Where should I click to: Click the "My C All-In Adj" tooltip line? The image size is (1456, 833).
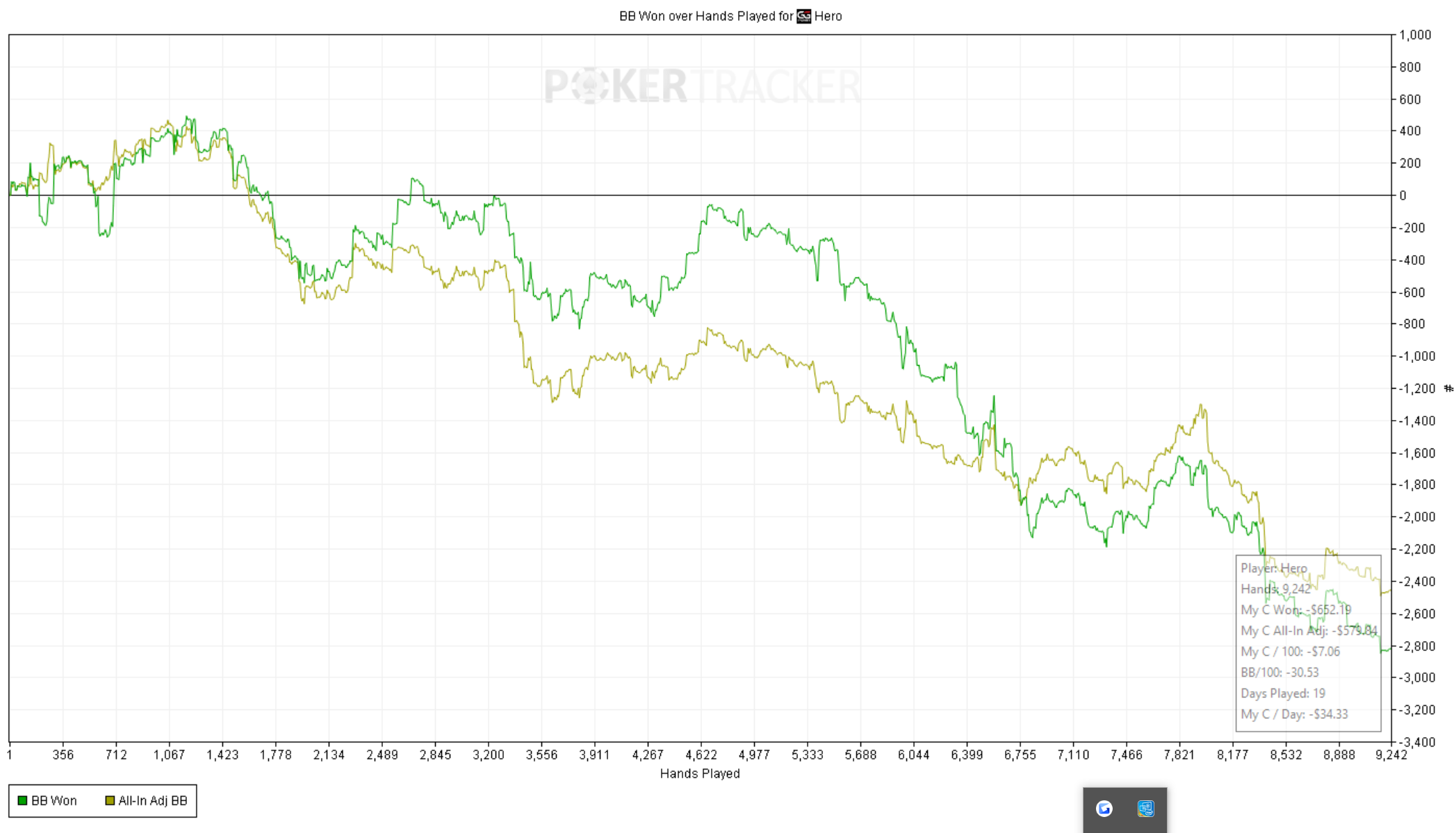click(x=1309, y=631)
